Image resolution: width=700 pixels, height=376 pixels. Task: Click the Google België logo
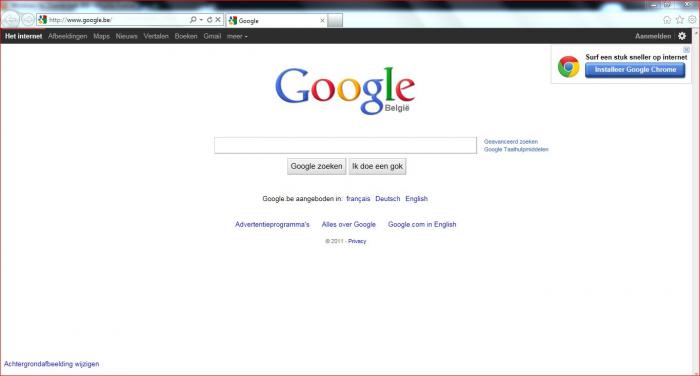[345, 91]
